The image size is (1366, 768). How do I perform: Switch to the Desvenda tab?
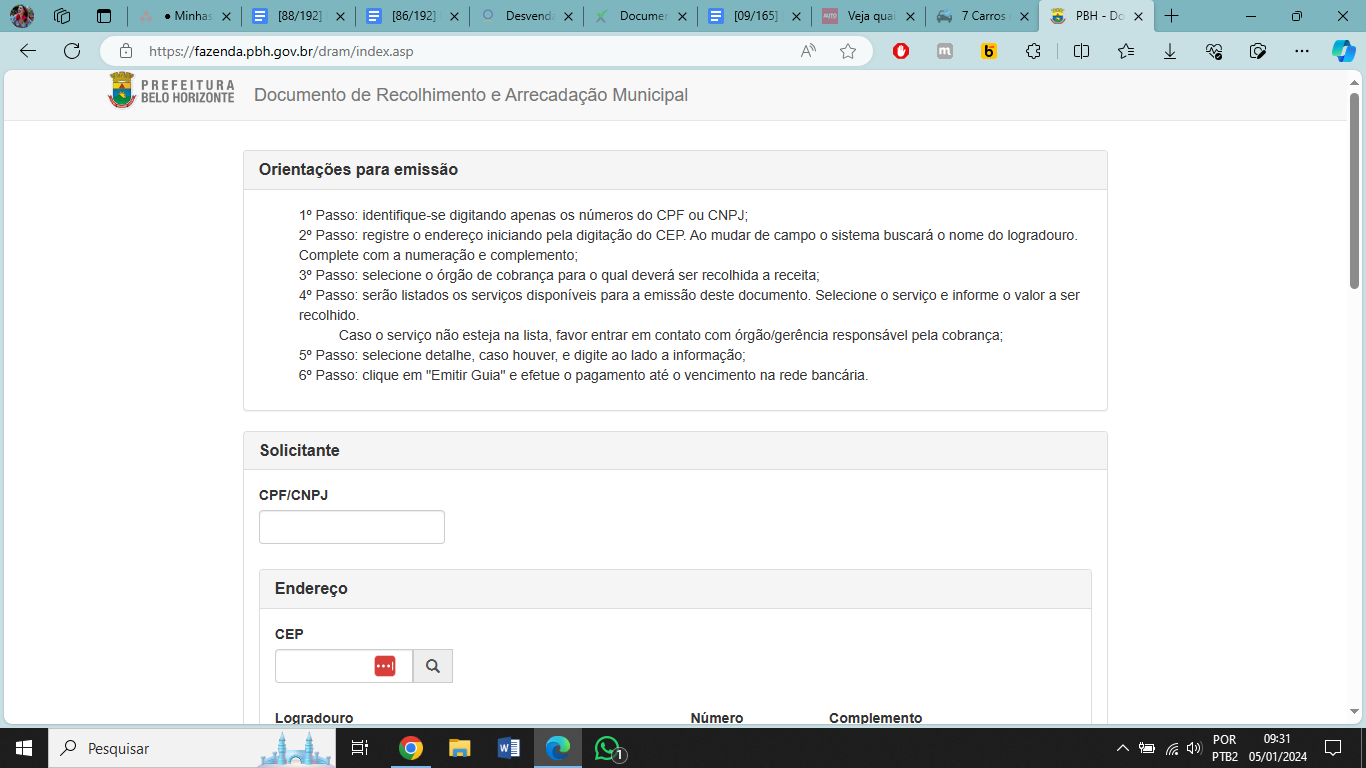click(x=527, y=16)
